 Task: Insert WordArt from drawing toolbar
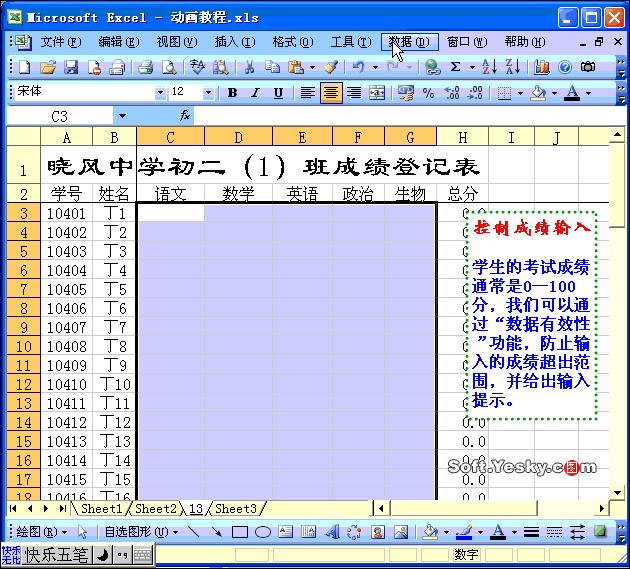[x=332, y=532]
